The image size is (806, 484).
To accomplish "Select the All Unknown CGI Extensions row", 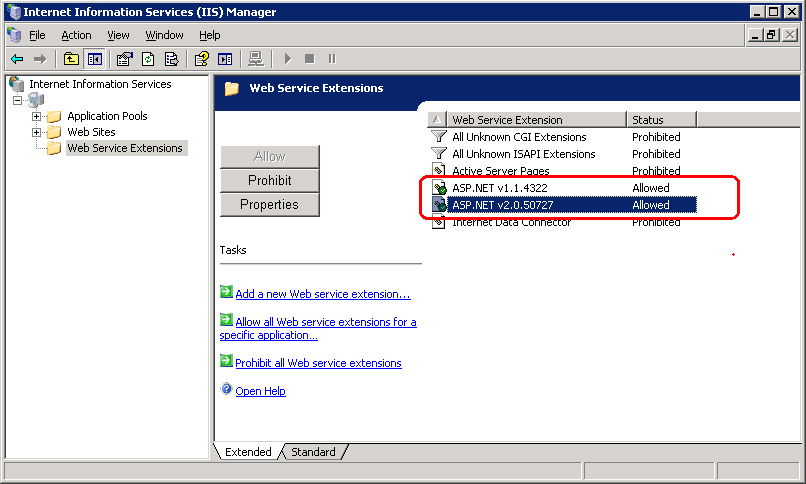I will pos(563,137).
